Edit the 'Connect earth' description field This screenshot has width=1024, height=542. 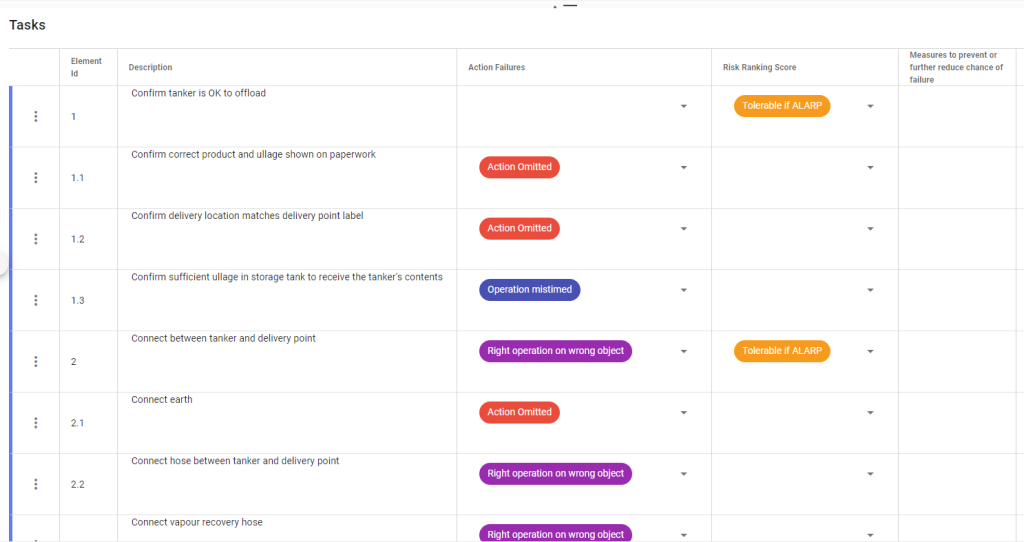pyautogui.click(x=162, y=400)
